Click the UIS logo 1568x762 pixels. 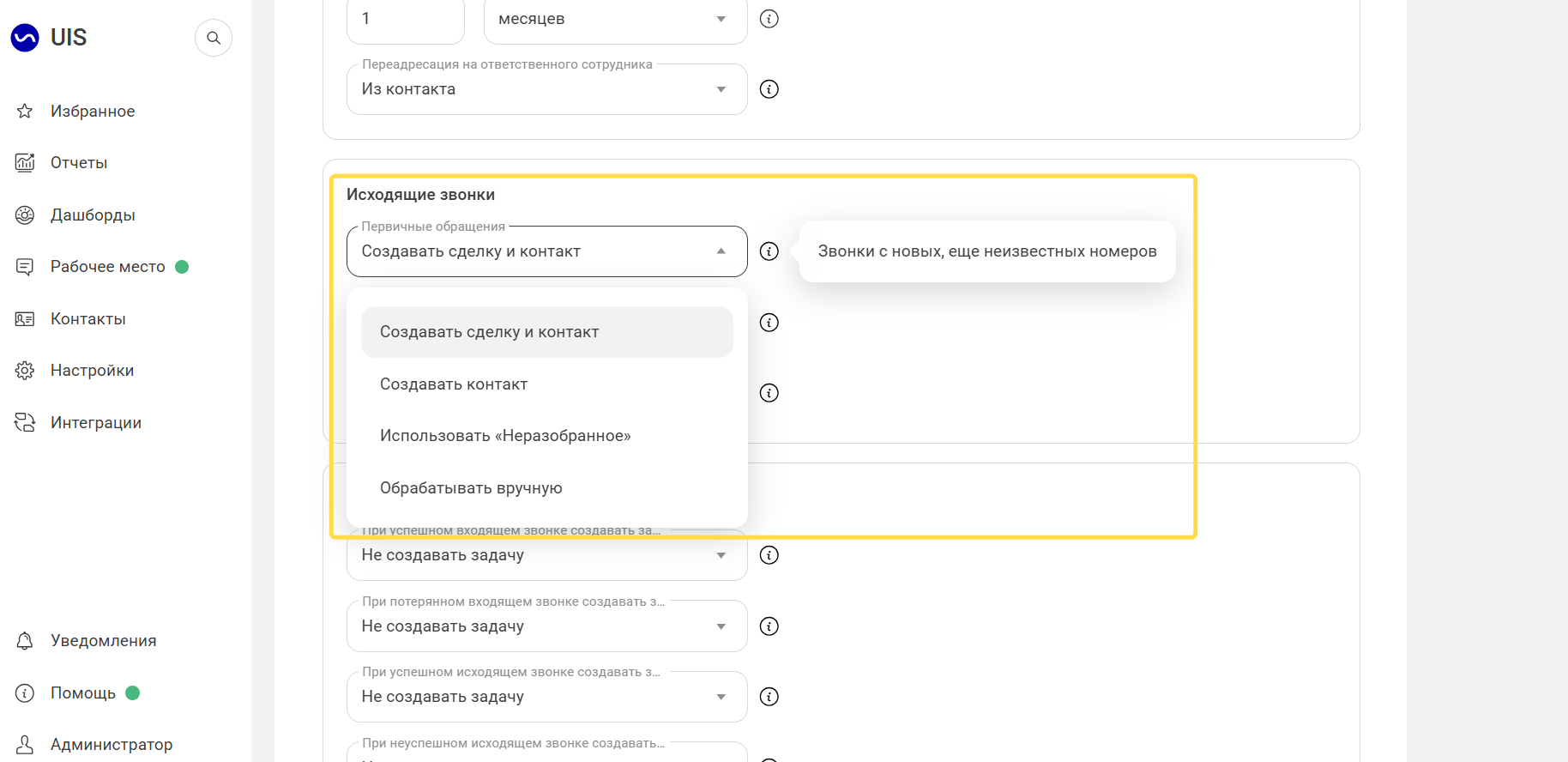pos(49,38)
